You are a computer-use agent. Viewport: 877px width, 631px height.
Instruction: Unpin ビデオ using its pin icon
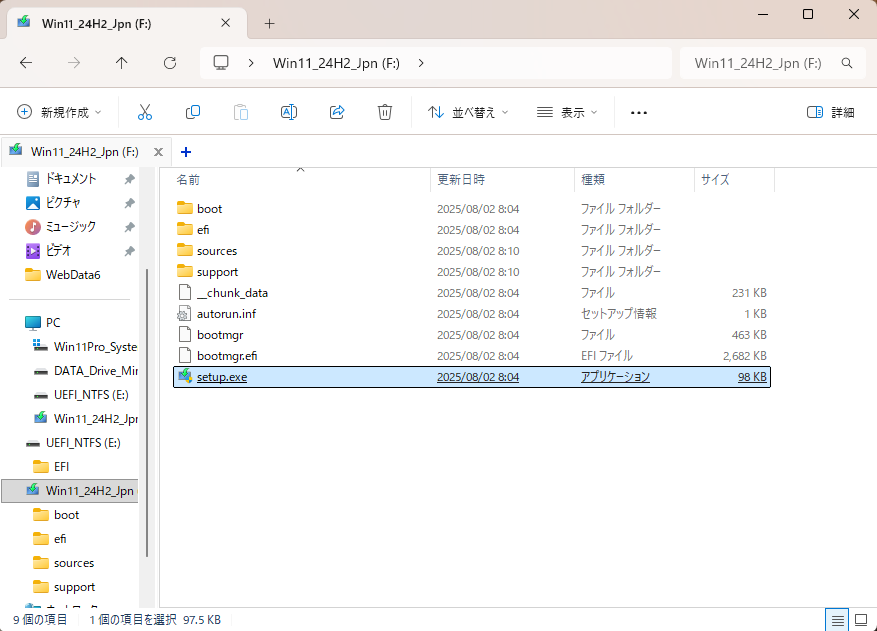coord(129,251)
